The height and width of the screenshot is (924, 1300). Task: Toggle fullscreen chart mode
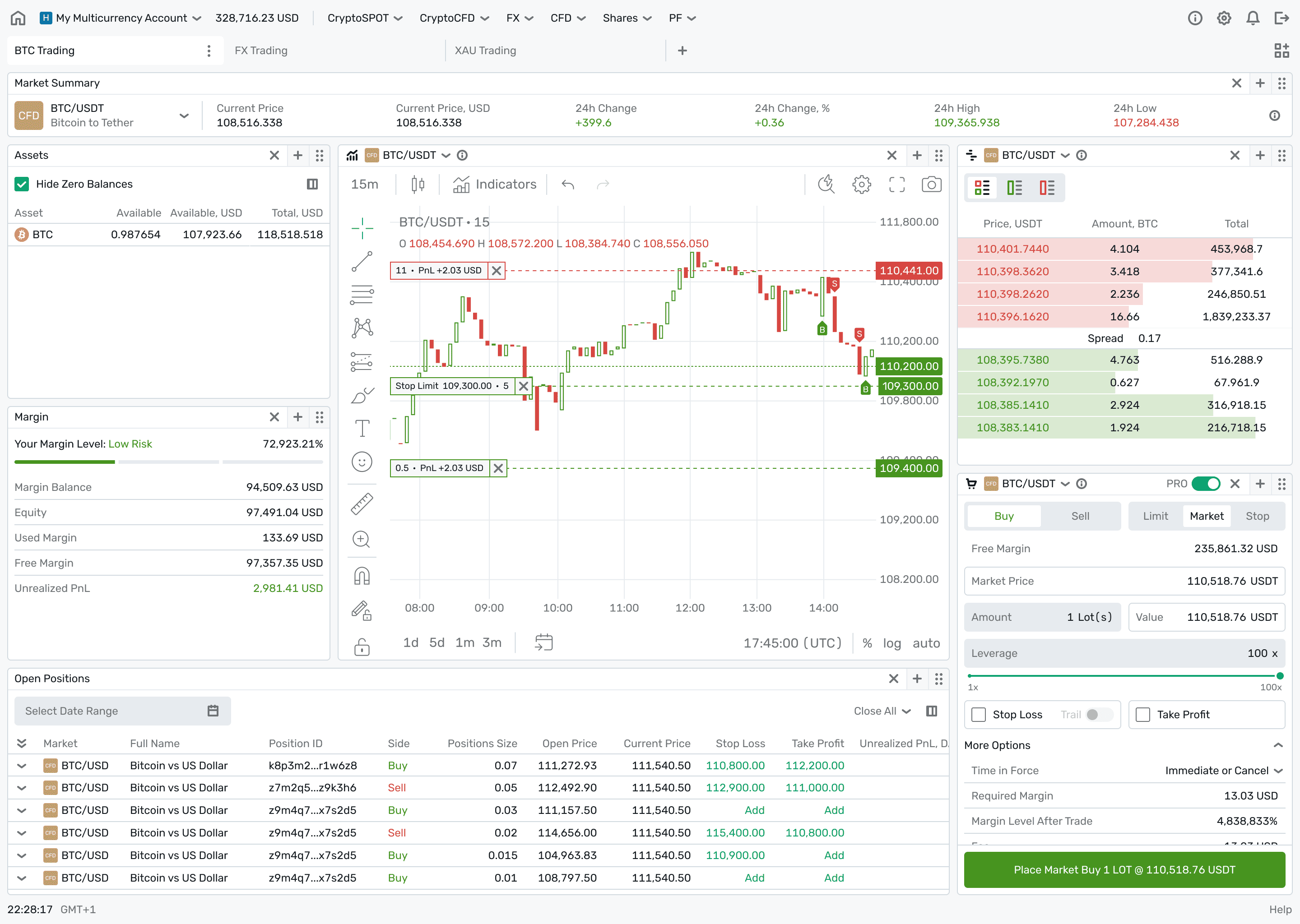896,185
